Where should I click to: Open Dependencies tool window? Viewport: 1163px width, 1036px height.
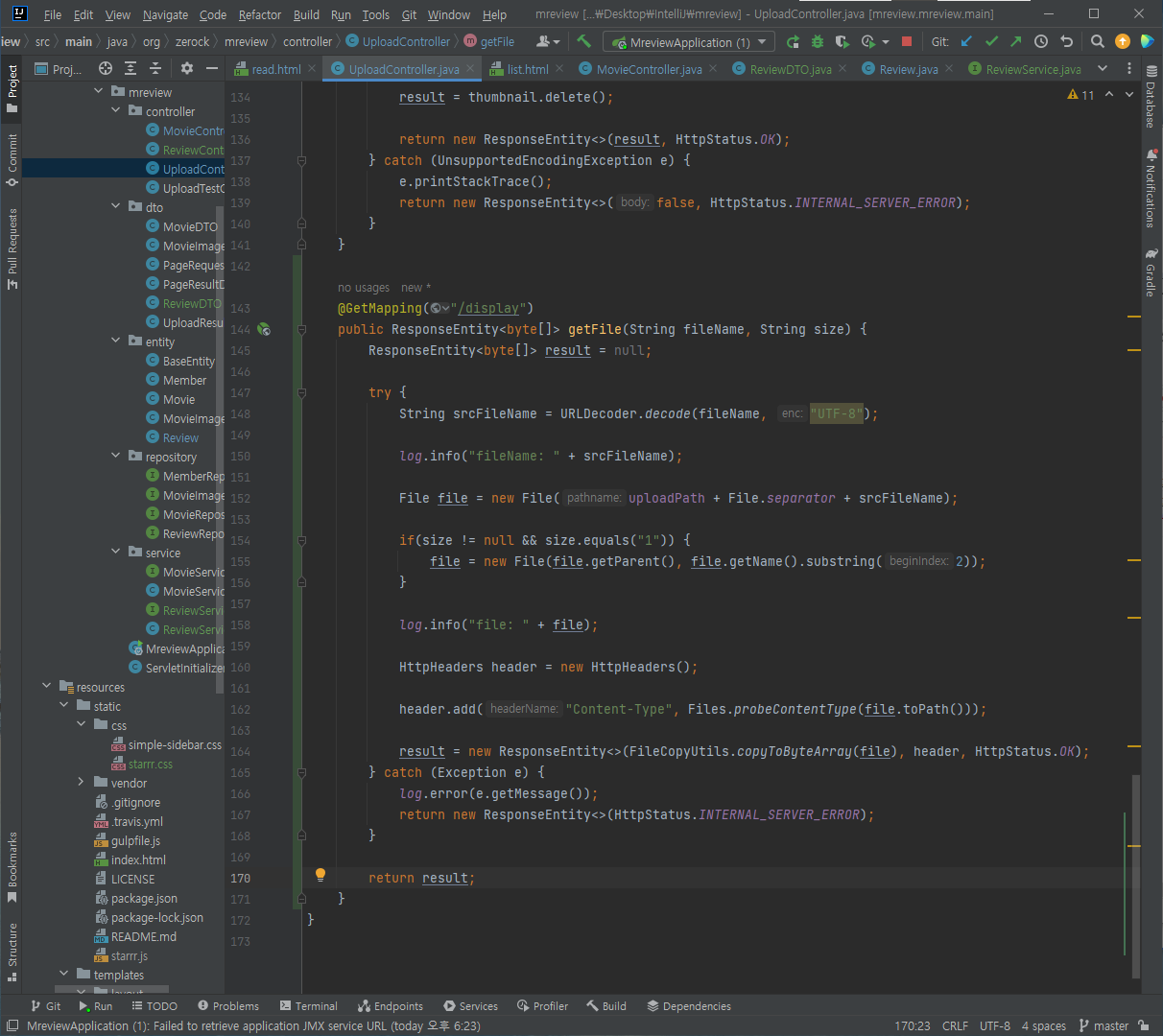[x=689, y=1006]
